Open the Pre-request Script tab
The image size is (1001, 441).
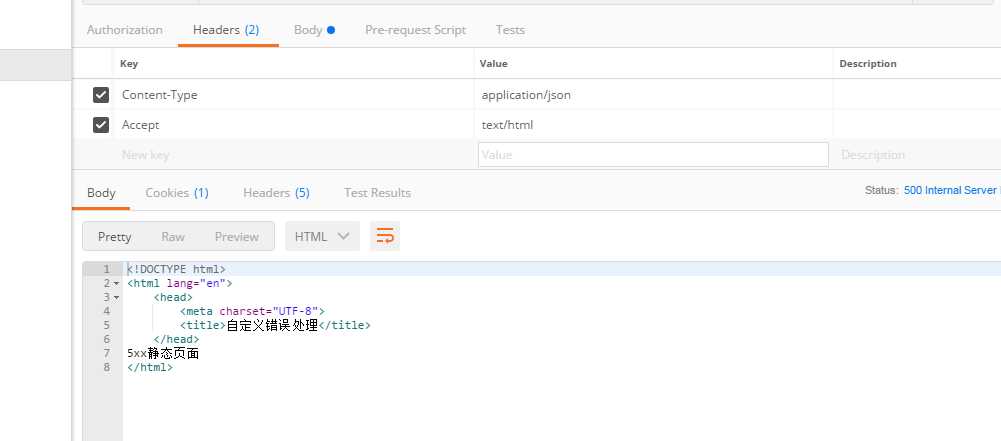tap(416, 30)
